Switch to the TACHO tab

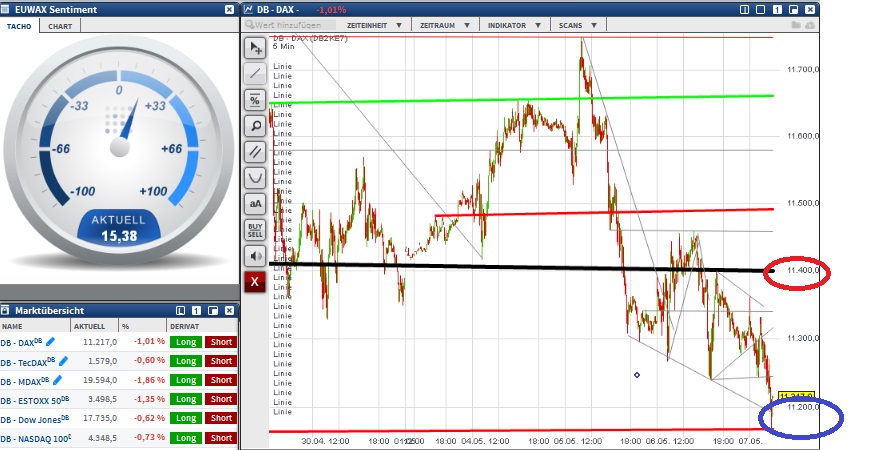(19, 26)
